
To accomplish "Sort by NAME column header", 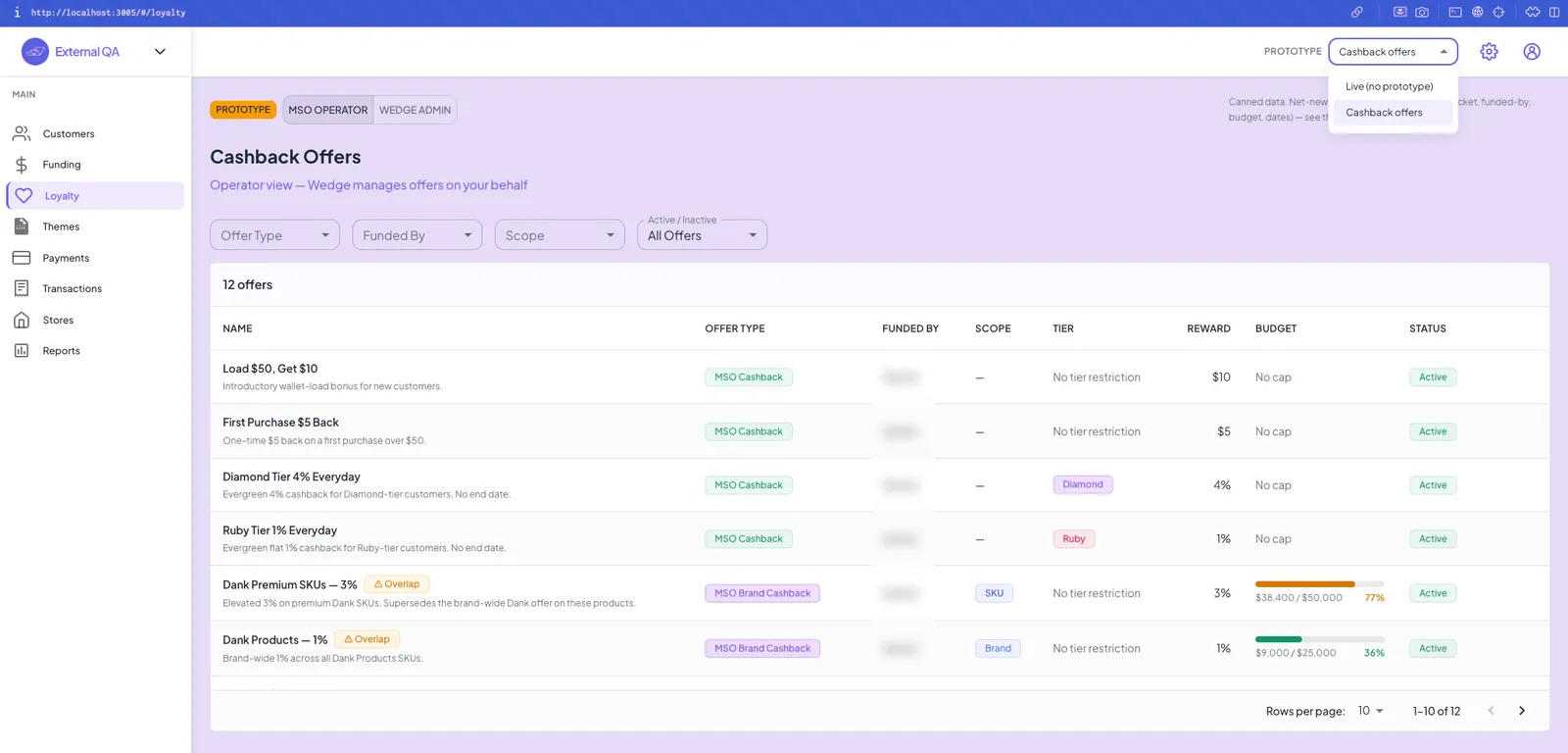I will click(x=237, y=328).
